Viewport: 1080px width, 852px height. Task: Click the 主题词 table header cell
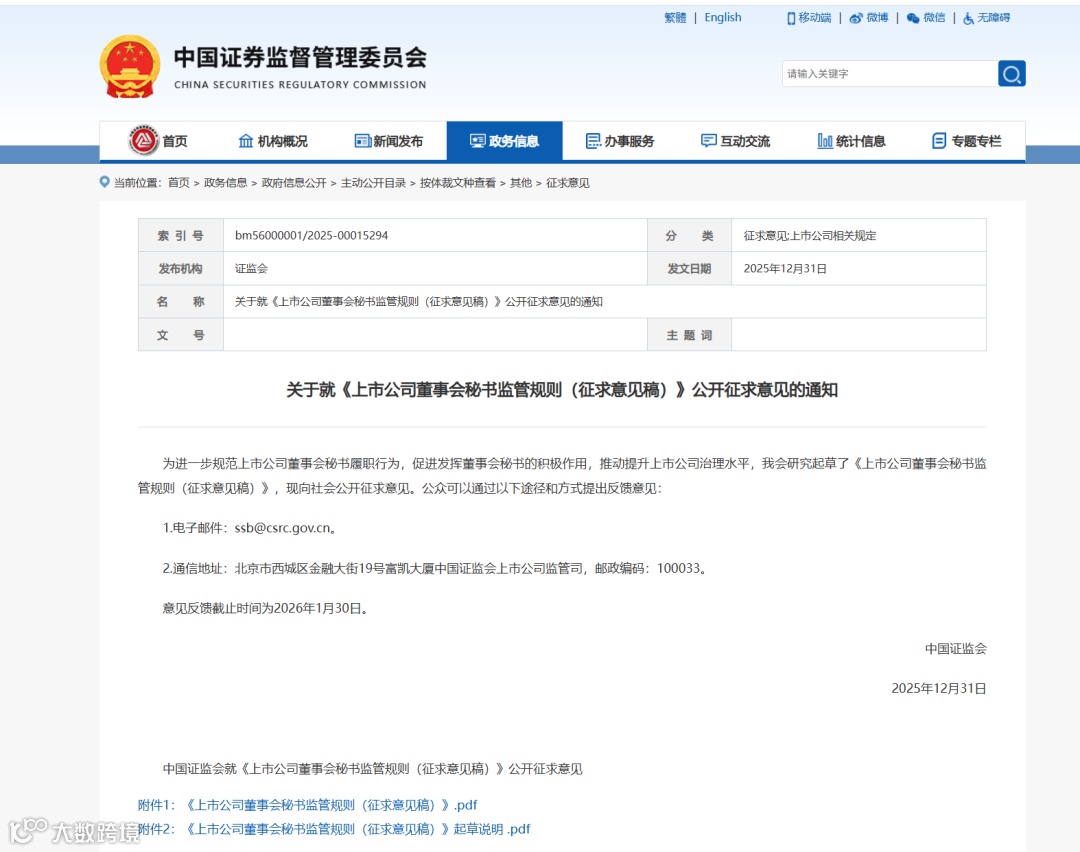click(689, 335)
